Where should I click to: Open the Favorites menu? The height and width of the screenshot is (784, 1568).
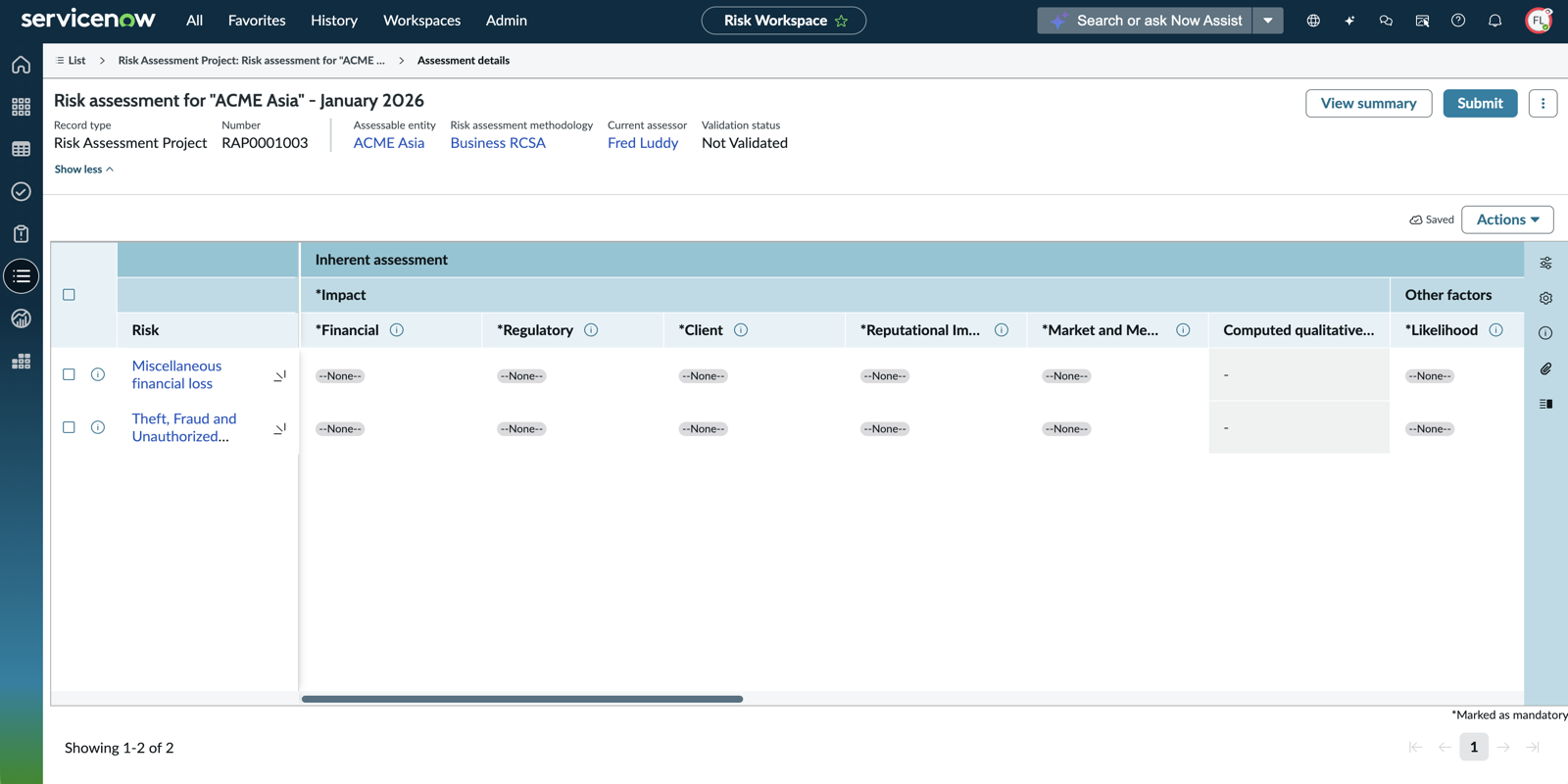[x=257, y=21]
